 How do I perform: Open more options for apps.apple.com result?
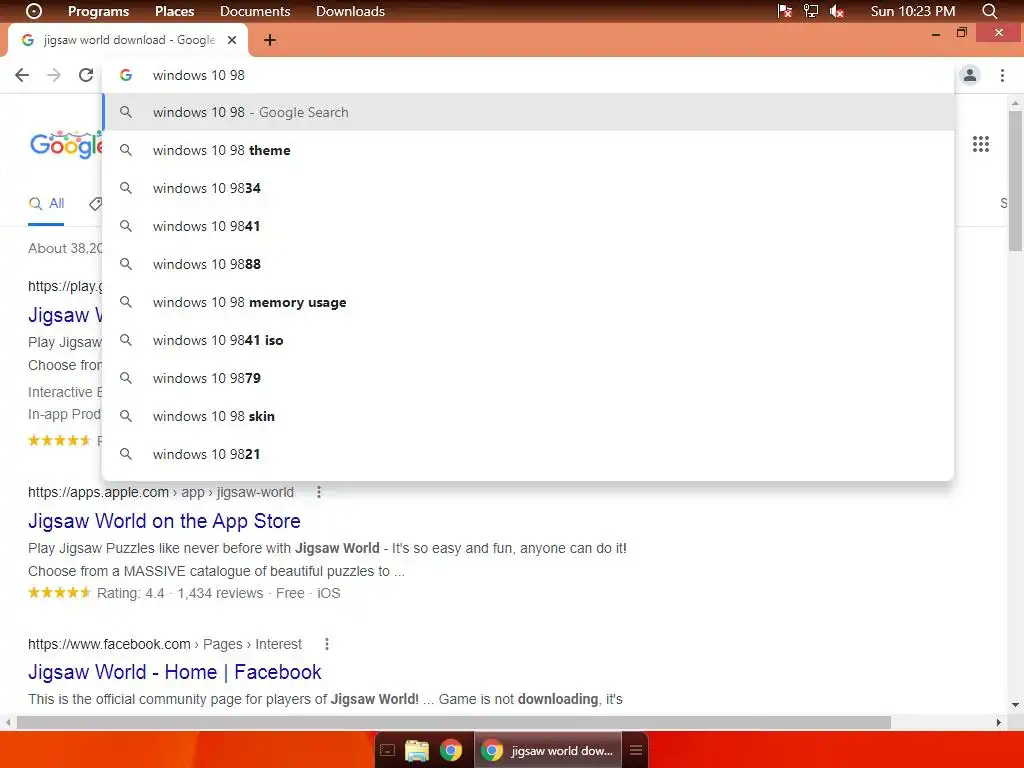319,492
